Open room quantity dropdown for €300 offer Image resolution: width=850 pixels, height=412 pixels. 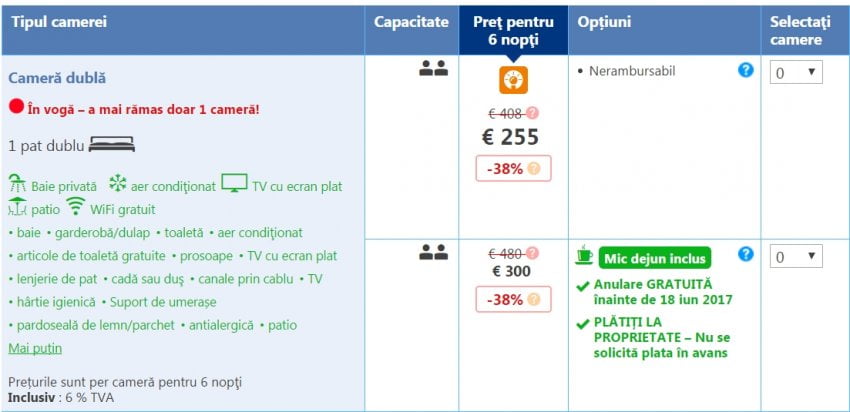click(796, 257)
